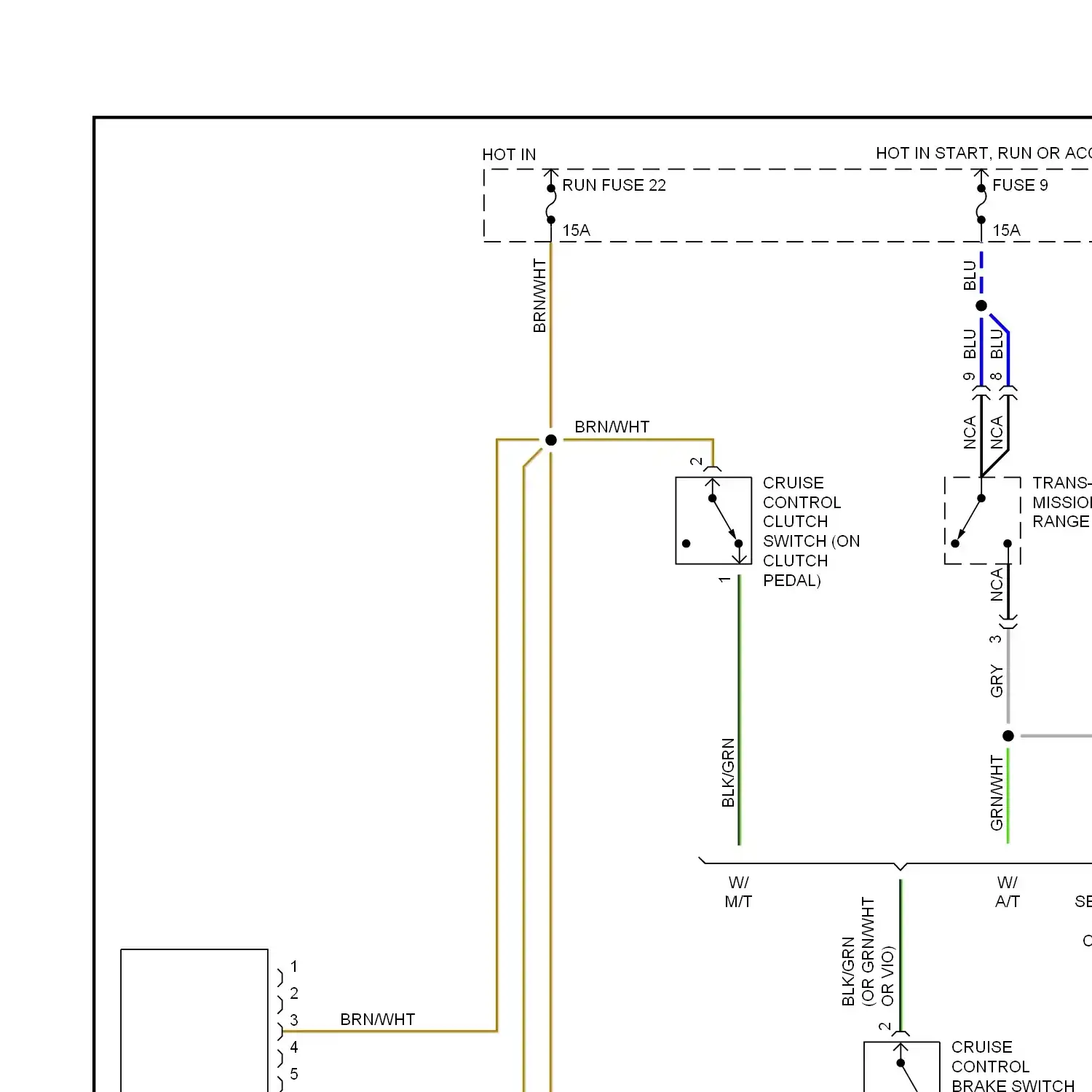1092x1092 pixels.
Task: Click NCA label below transmission range switch
Action: tap(997, 585)
